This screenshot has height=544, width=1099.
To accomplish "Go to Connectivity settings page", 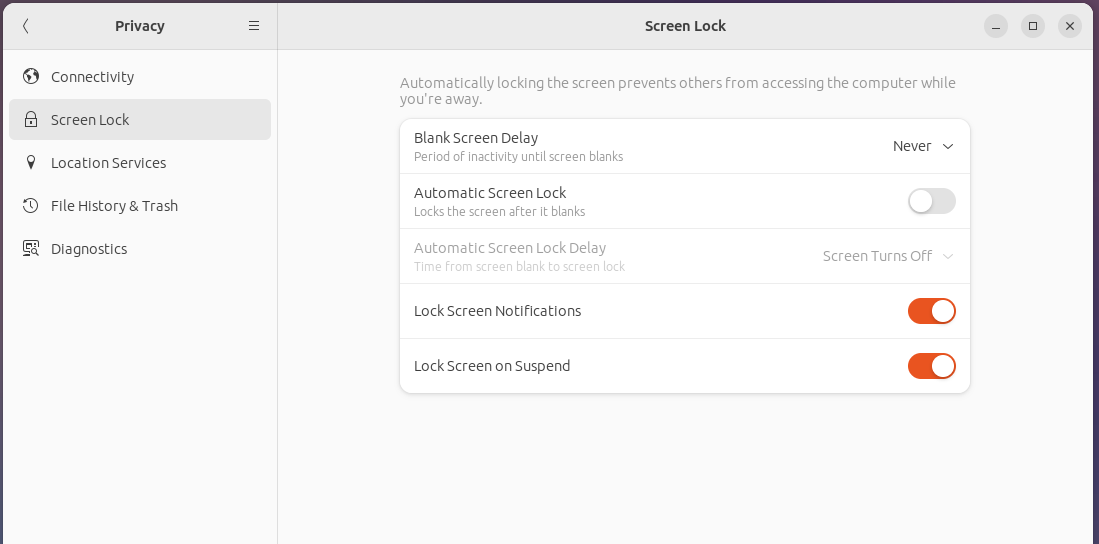I will click(x=92, y=77).
